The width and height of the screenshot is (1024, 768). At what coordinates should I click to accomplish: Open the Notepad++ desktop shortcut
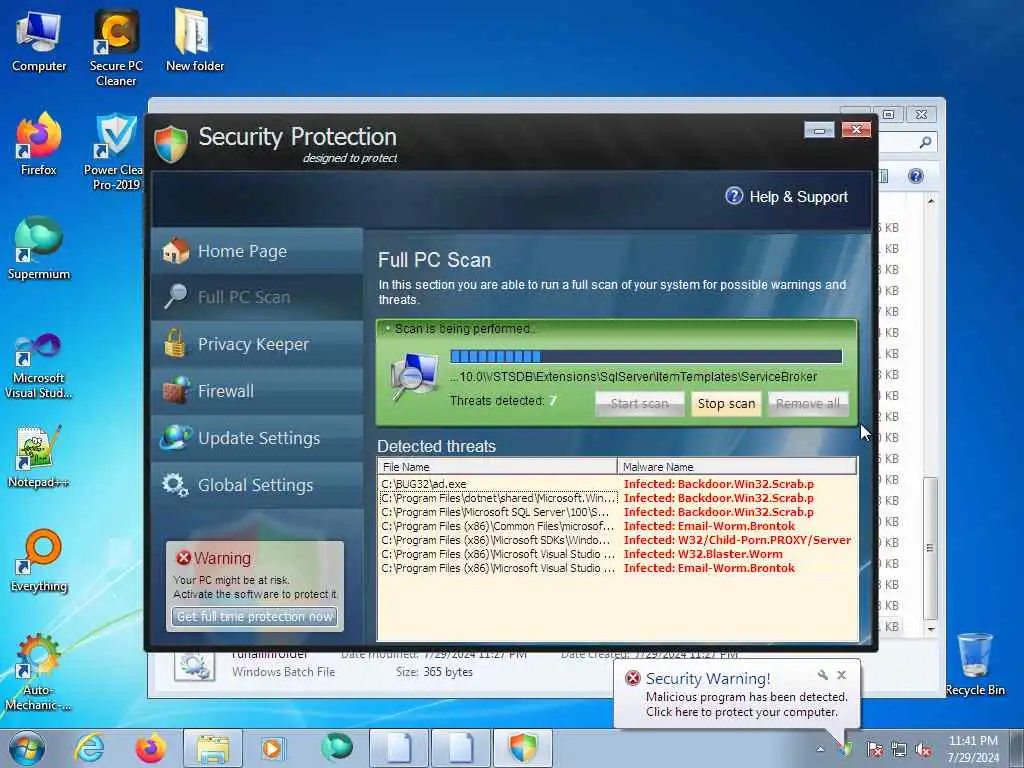(39, 457)
